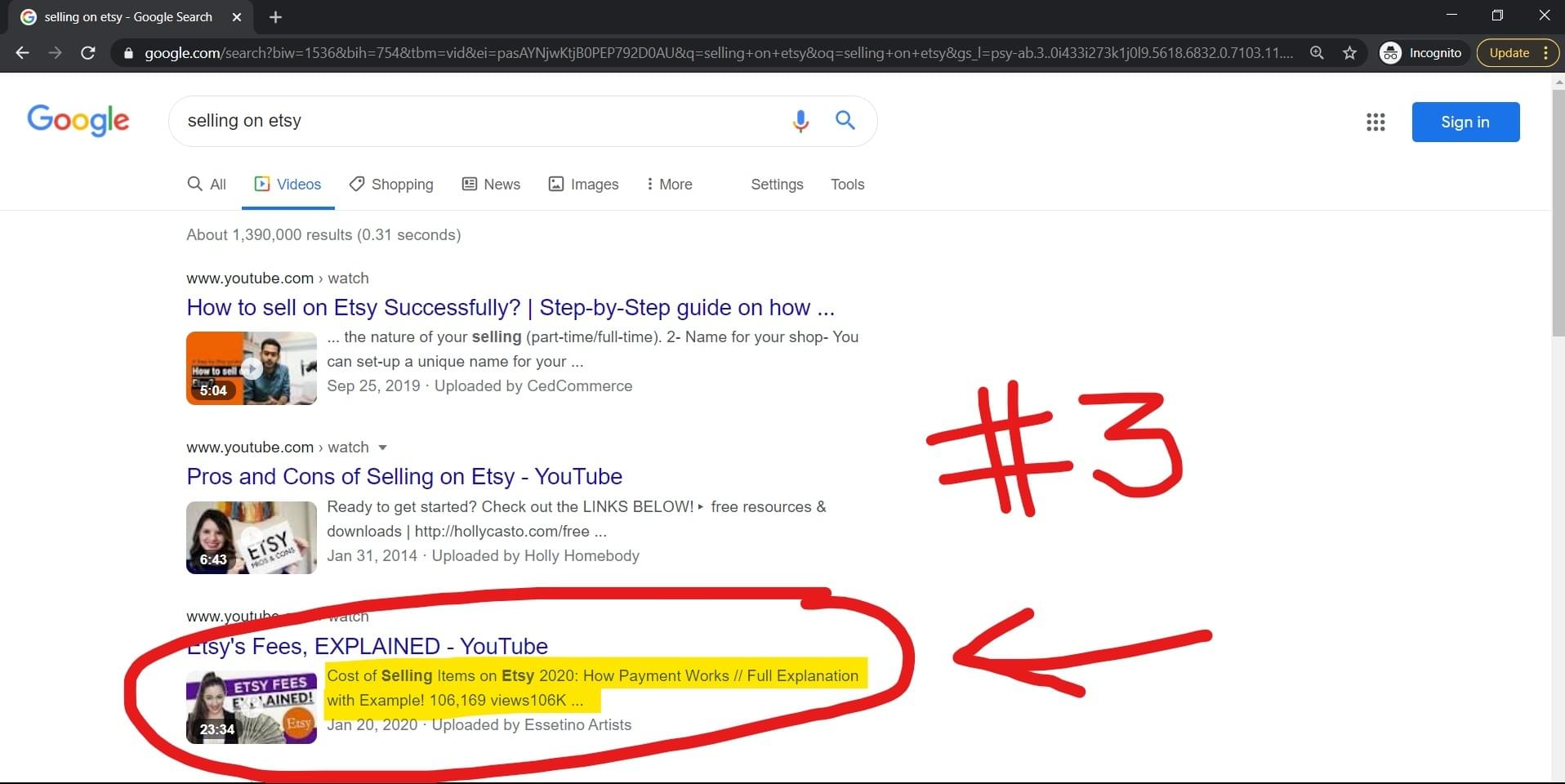Expand the chevron beside the second result's URL
1565x784 pixels.
(383, 448)
